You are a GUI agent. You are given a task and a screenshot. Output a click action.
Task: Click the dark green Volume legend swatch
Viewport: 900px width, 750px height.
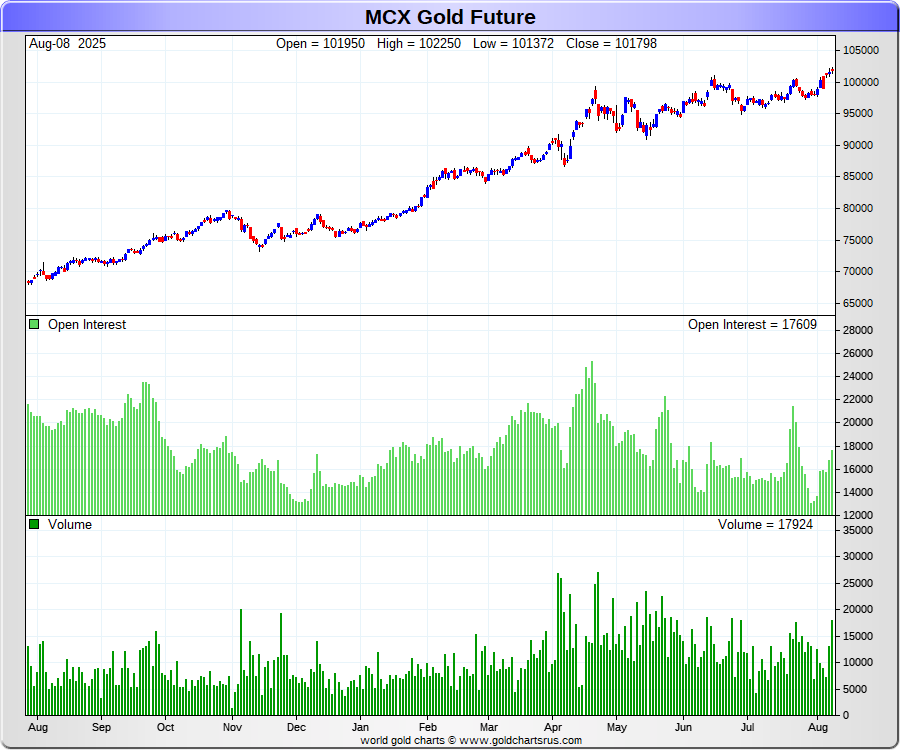(x=34, y=524)
